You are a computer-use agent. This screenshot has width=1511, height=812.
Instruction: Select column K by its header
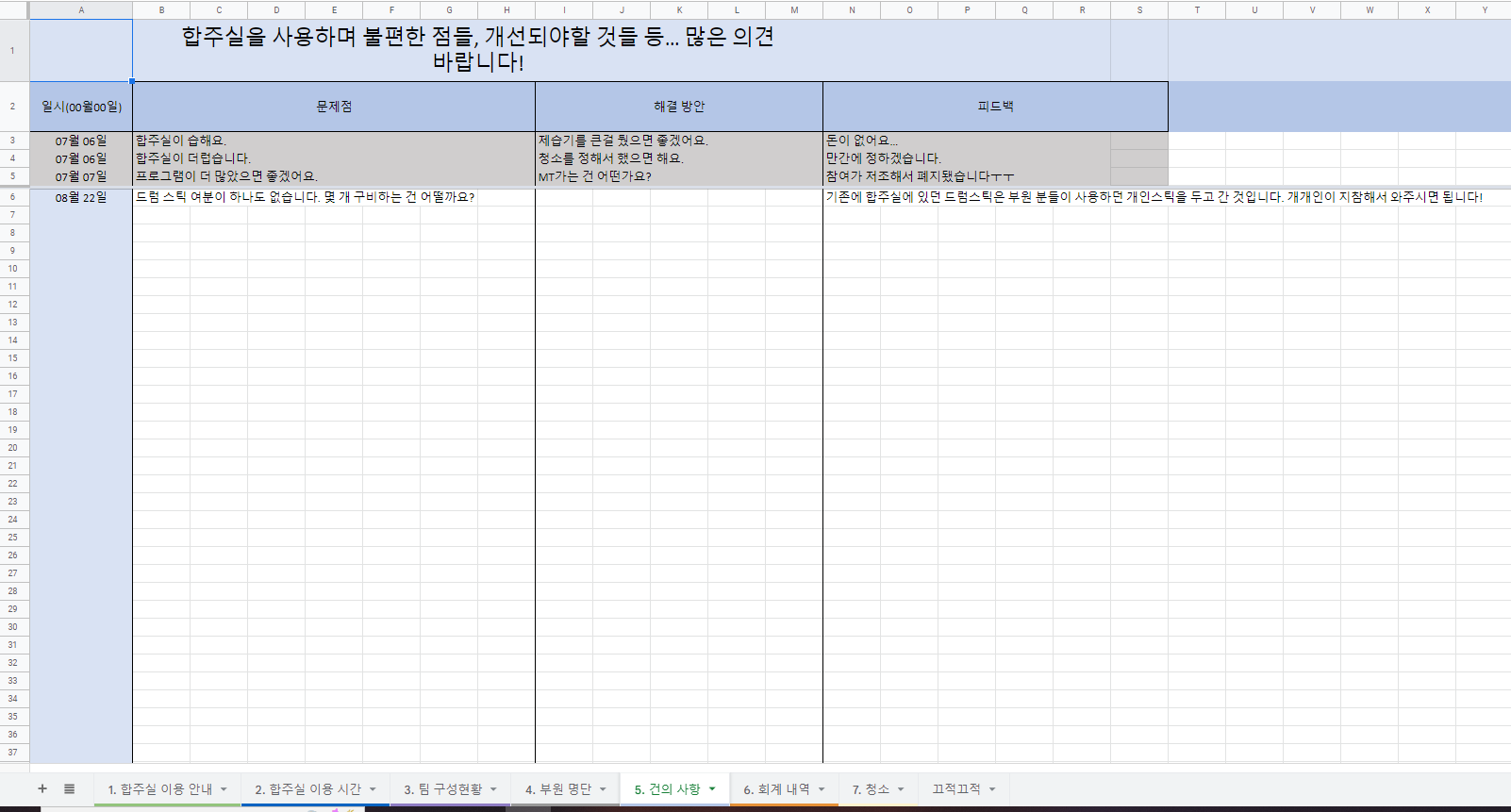(x=679, y=9)
